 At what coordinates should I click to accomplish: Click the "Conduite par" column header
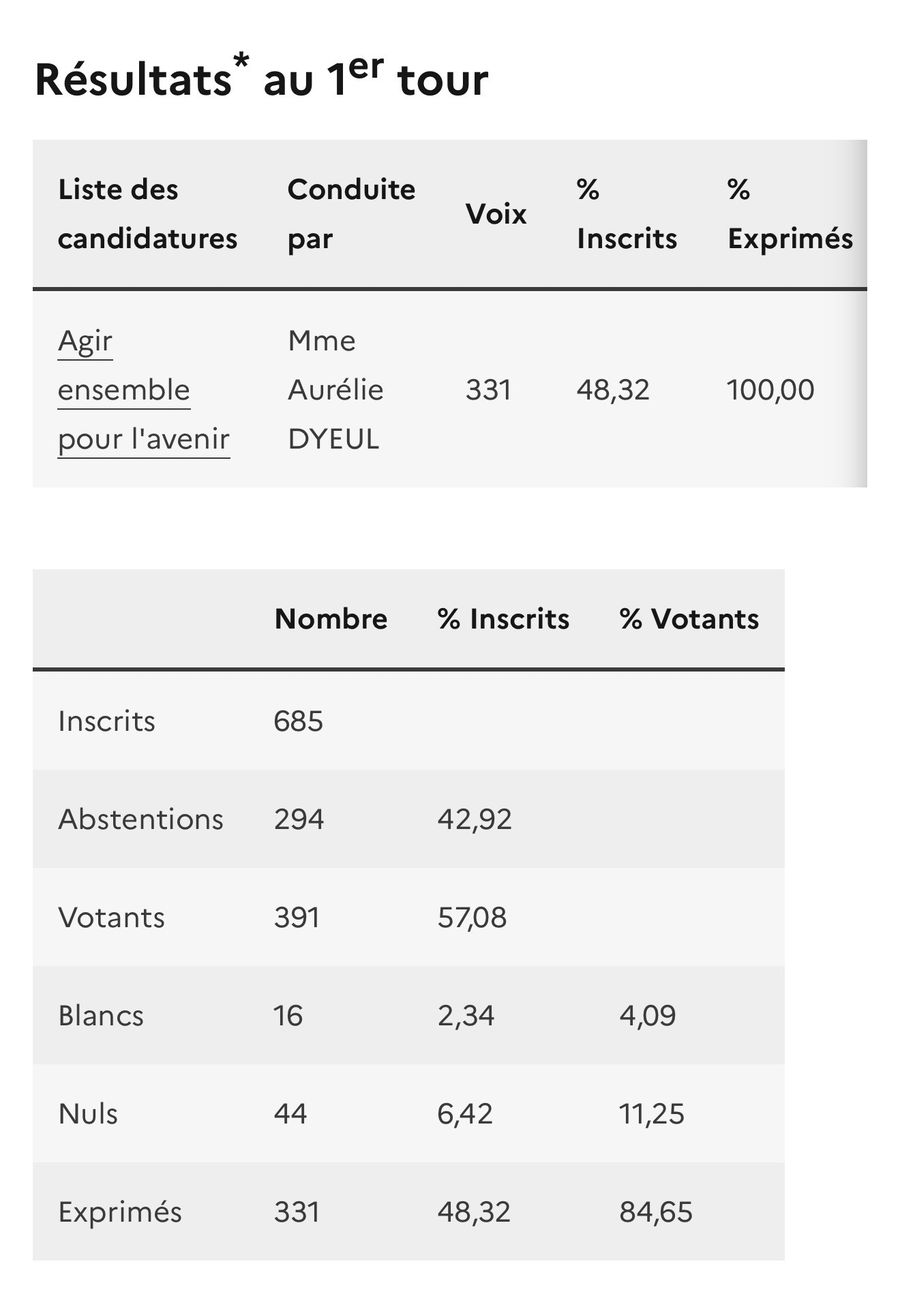(351, 214)
